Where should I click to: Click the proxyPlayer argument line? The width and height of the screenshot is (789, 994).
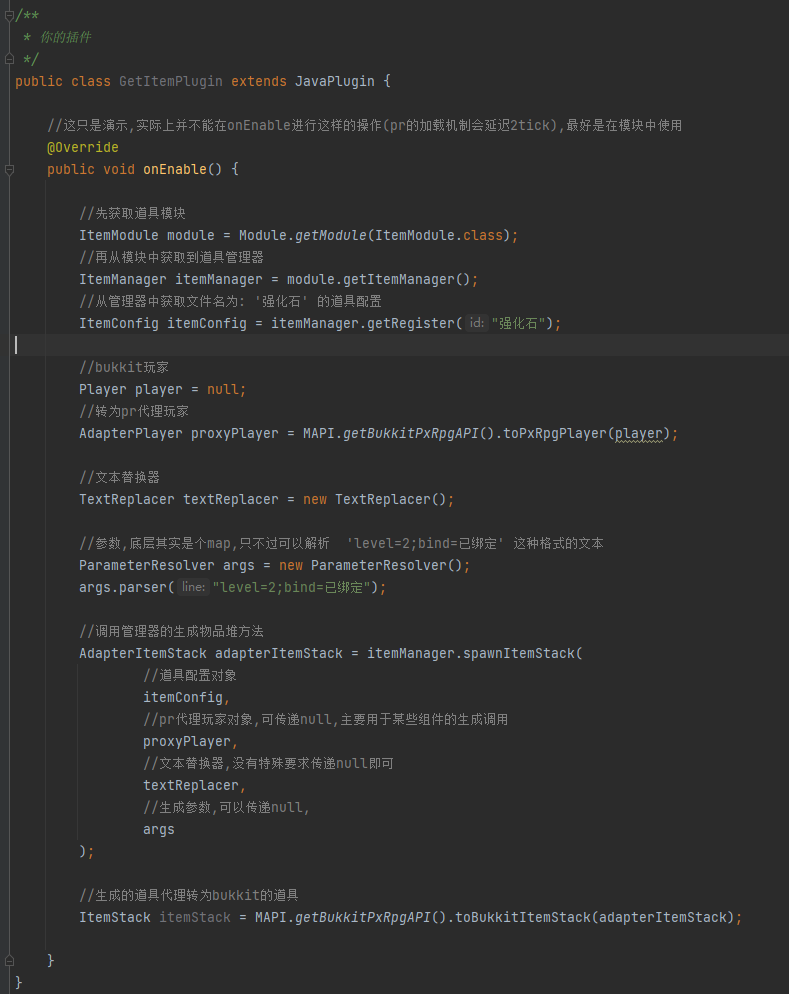click(x=189, y=741)
